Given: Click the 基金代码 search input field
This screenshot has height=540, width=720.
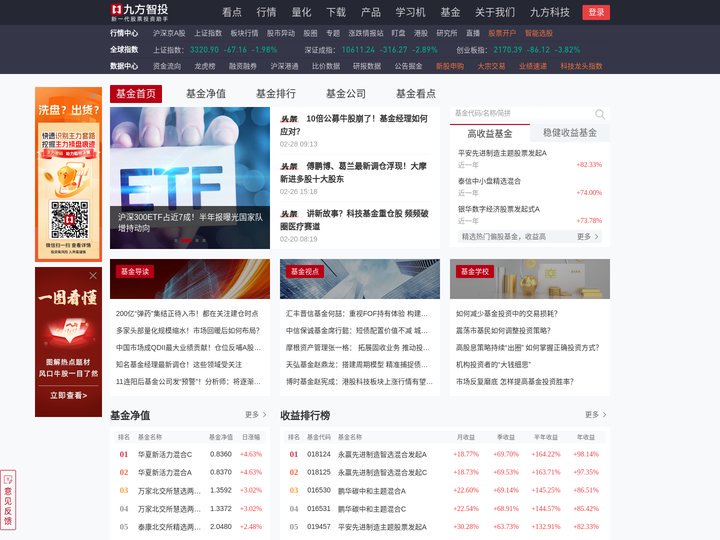Looking at the screenshot, I should pos(521,113).
